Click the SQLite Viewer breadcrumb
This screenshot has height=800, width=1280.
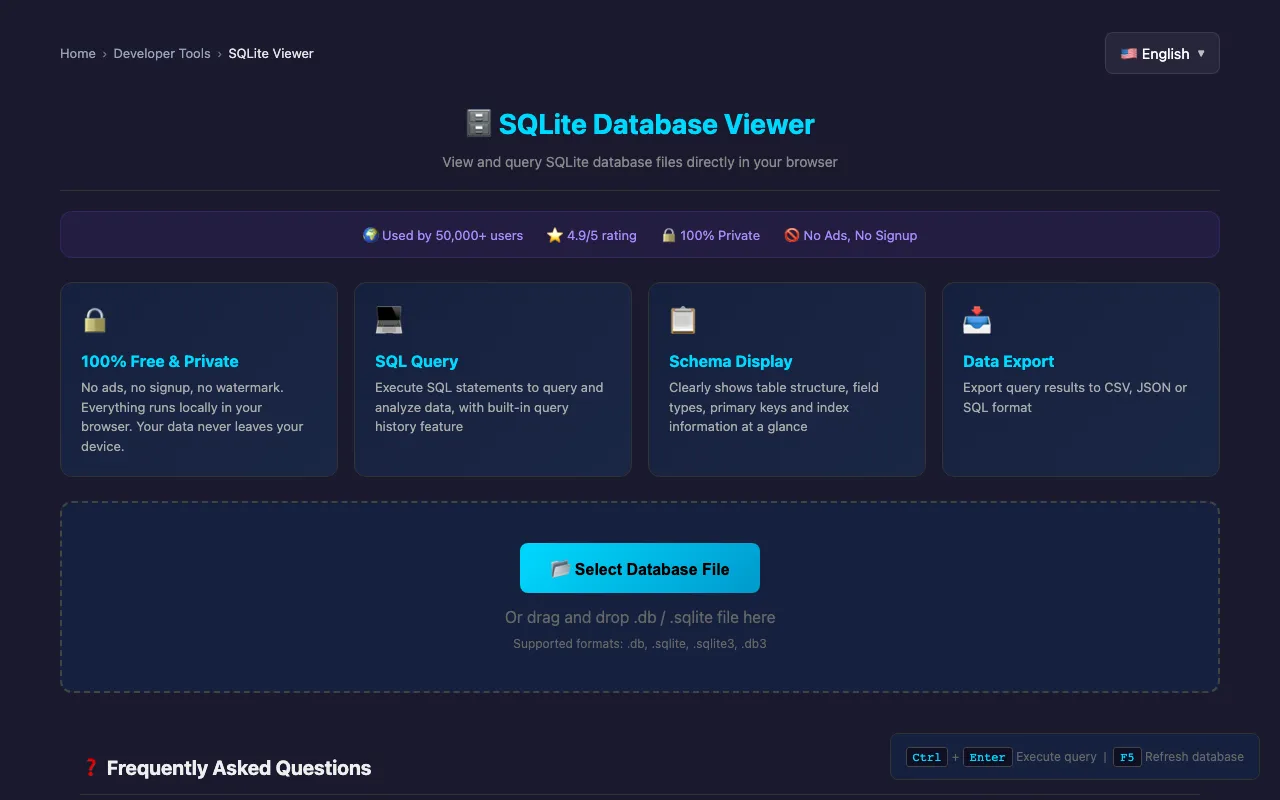tap(271, 54)
